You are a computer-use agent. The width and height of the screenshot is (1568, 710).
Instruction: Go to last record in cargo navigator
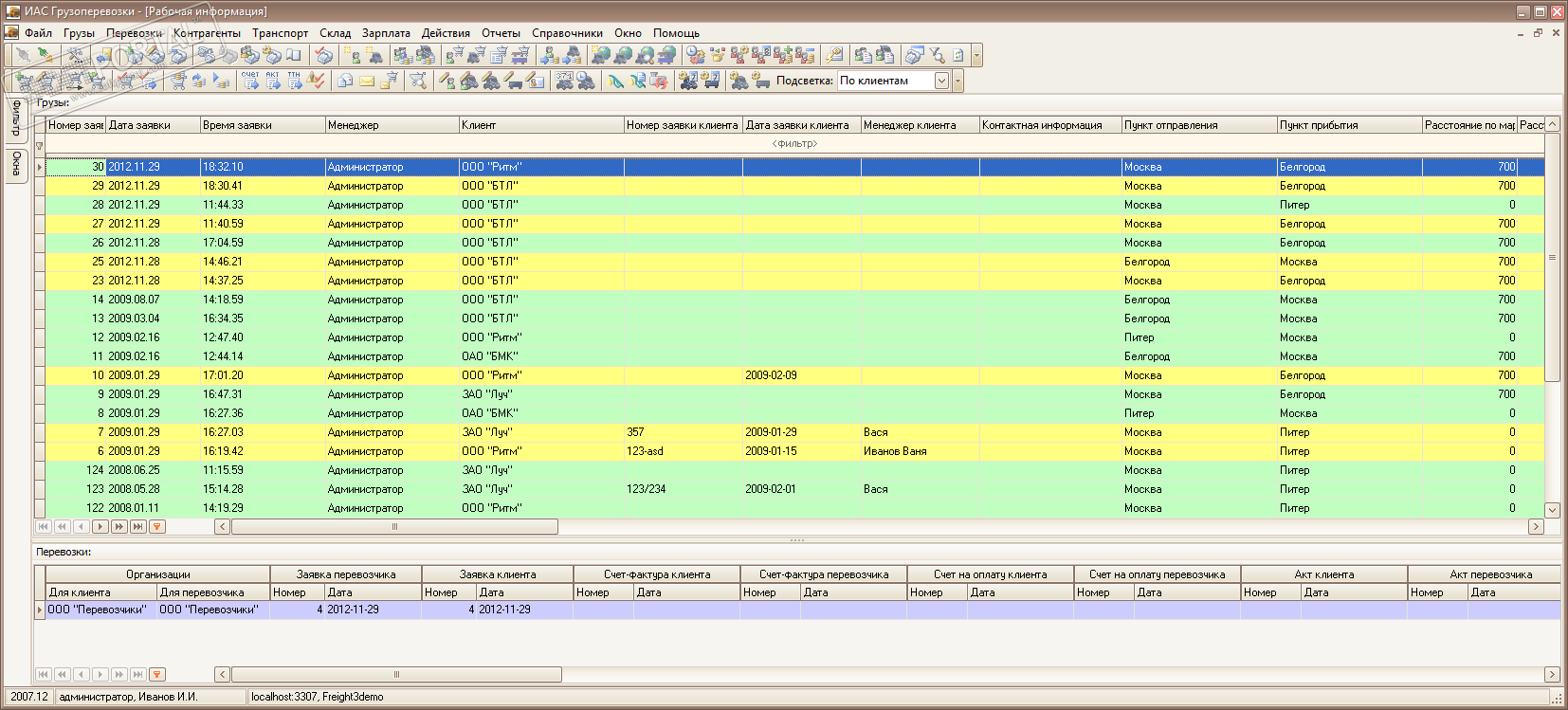[138, 527]
